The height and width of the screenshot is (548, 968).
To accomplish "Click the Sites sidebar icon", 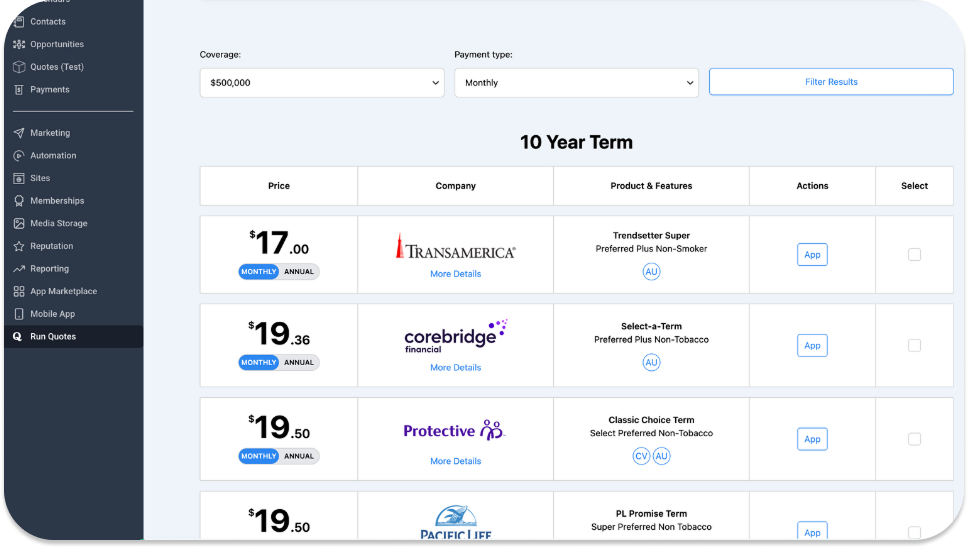I will point(19,178).
